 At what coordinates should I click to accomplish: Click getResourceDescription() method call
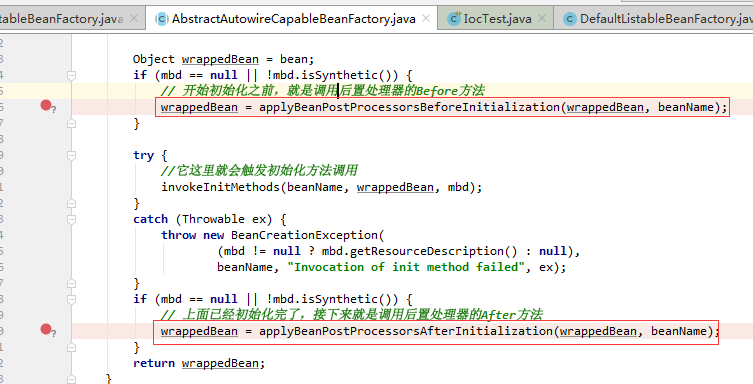(434, 251)
